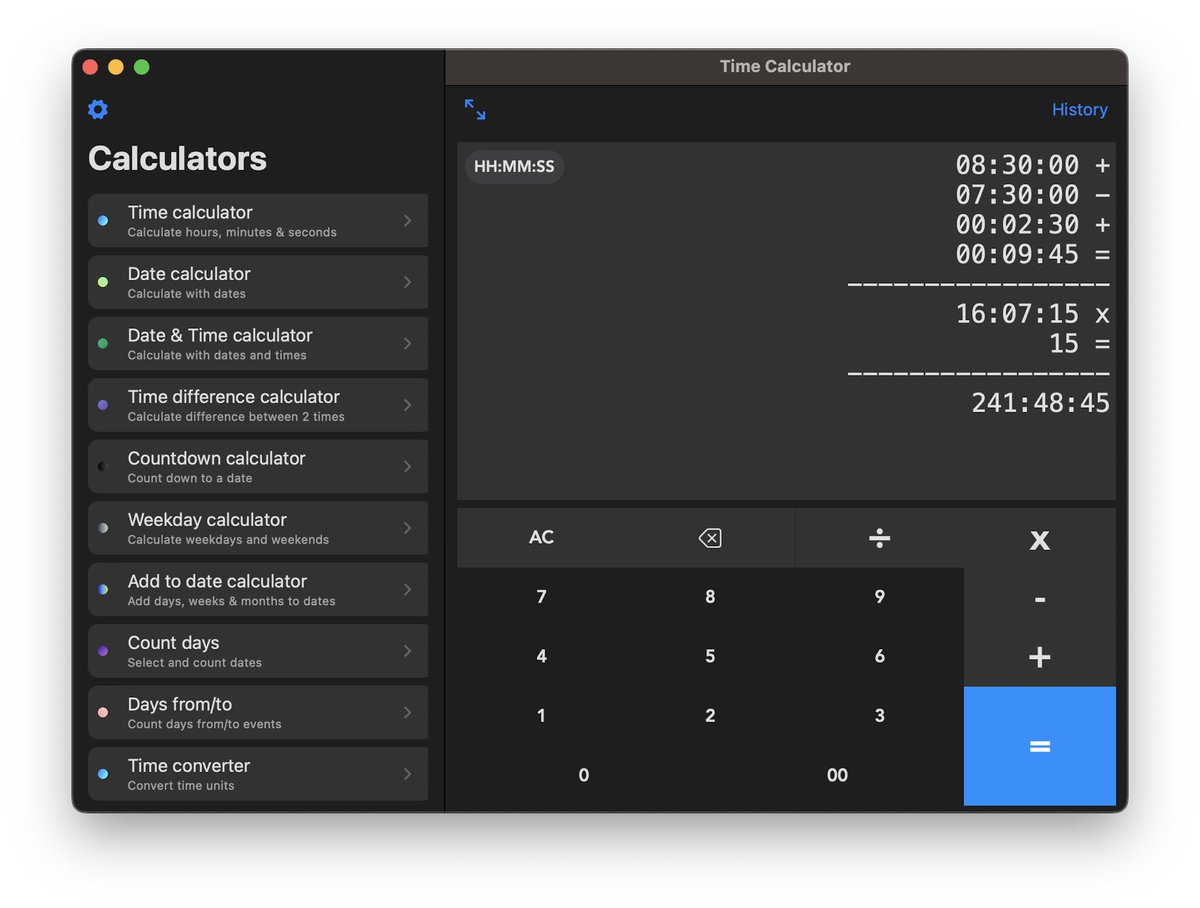Click the multiplier 15 in display
Viewport: 1200px width, 908px height.
pos(1064,344)
